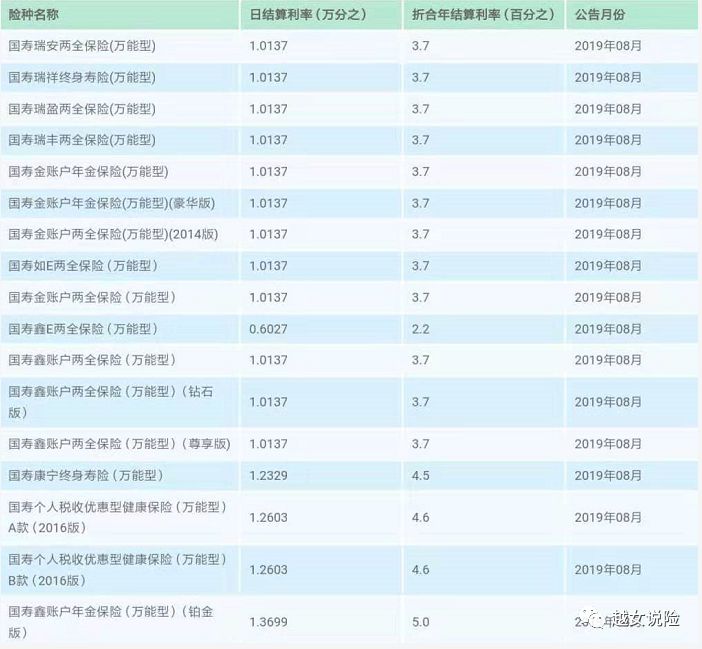Select 国寿瑞丰两全保险(万能型) row name

click(x=82, y=140)
